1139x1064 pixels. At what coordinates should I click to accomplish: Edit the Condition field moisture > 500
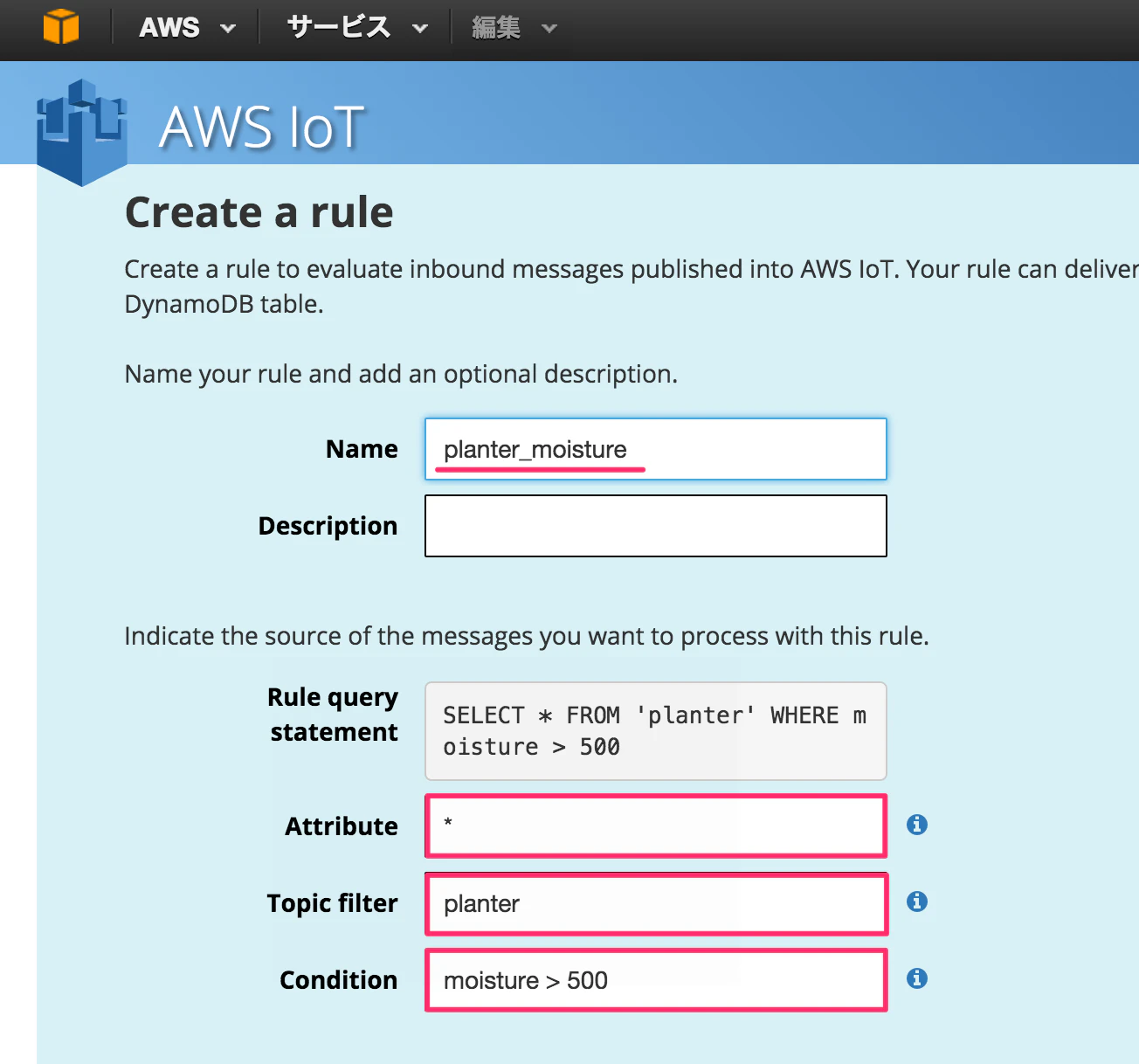(x=656, y=980)
